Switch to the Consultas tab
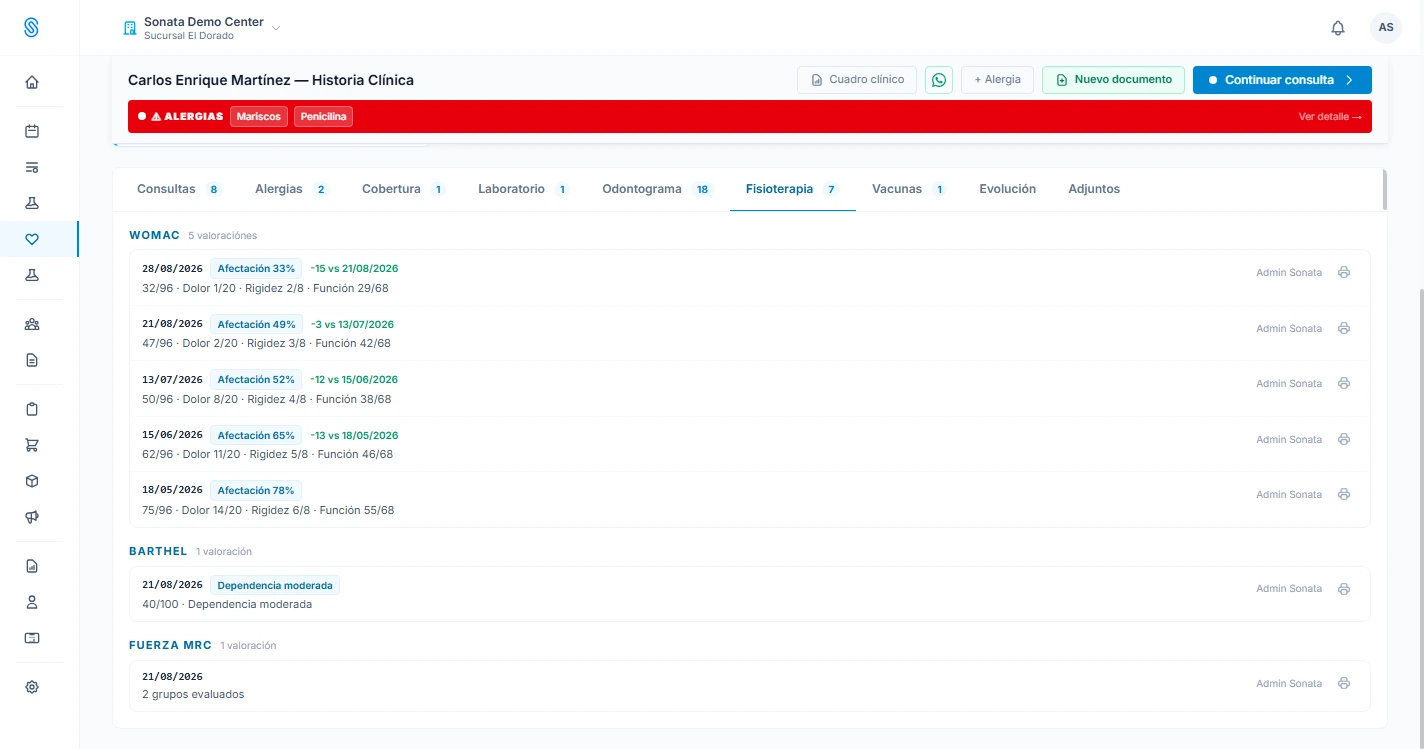The image size is (1424, 749). 179,189
